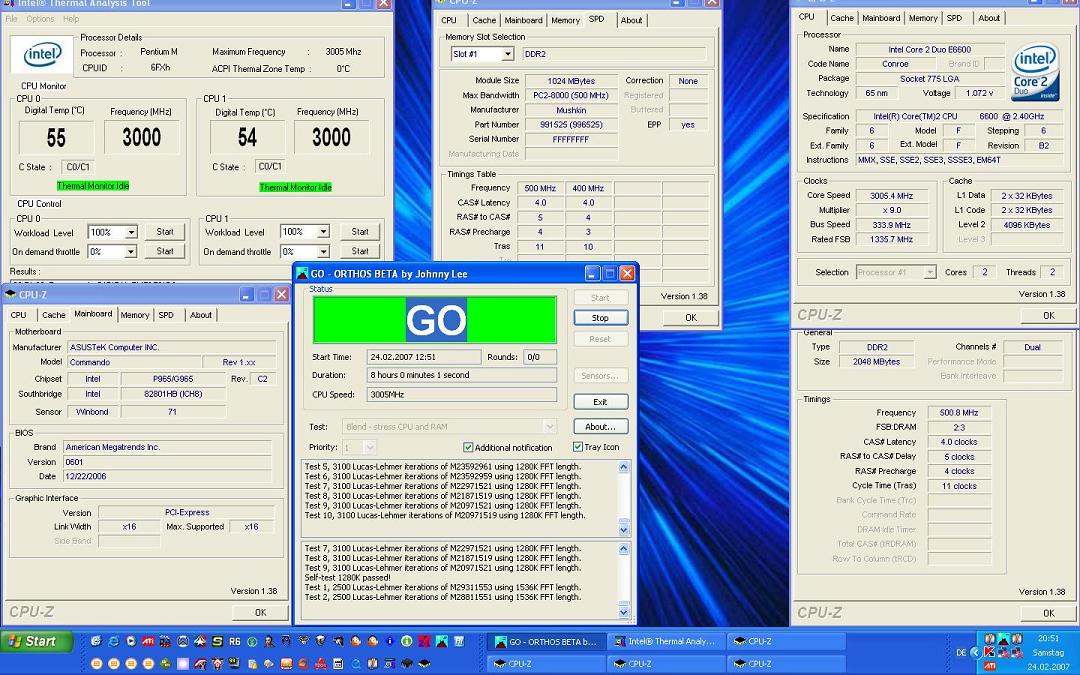Expand hidden tray icons chevron
This screenshot has width=1080, height=675.
tap(976, 652)
